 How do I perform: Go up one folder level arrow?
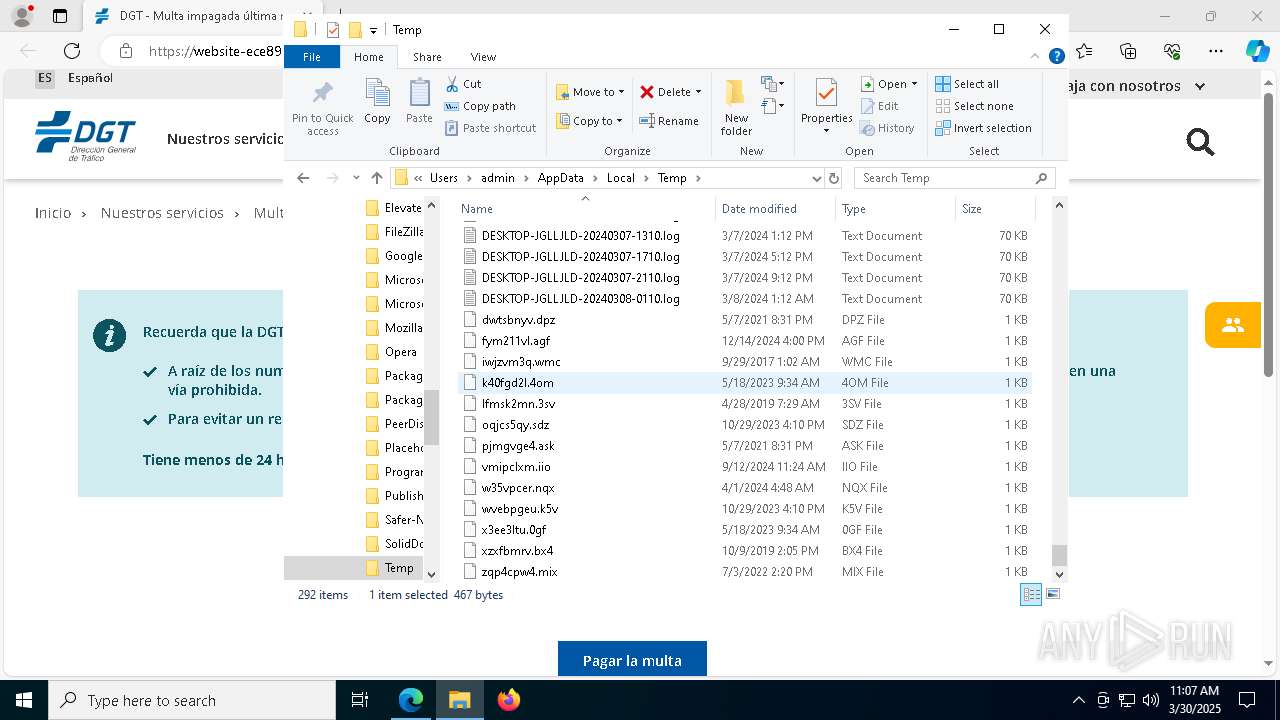(x=377, y=178)
